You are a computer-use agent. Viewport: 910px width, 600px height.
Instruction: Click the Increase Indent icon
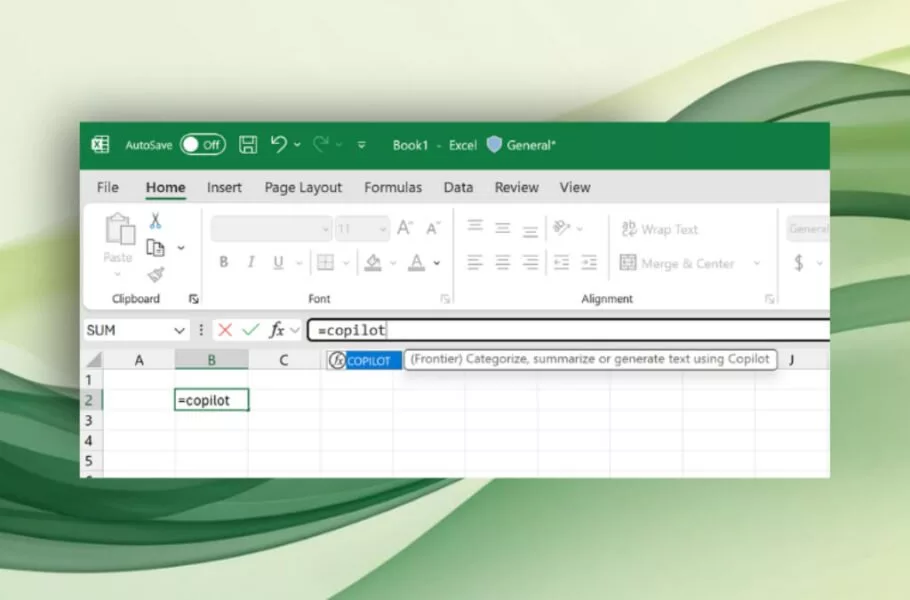click(x=589, y=262)
